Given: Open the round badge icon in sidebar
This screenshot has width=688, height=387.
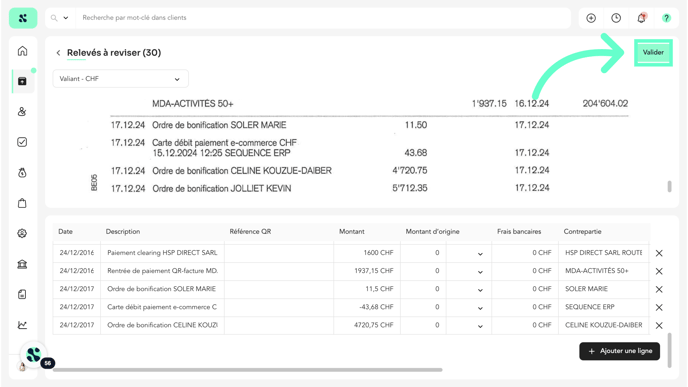Looking at the screenshot, I should click(x=22, y=233).
